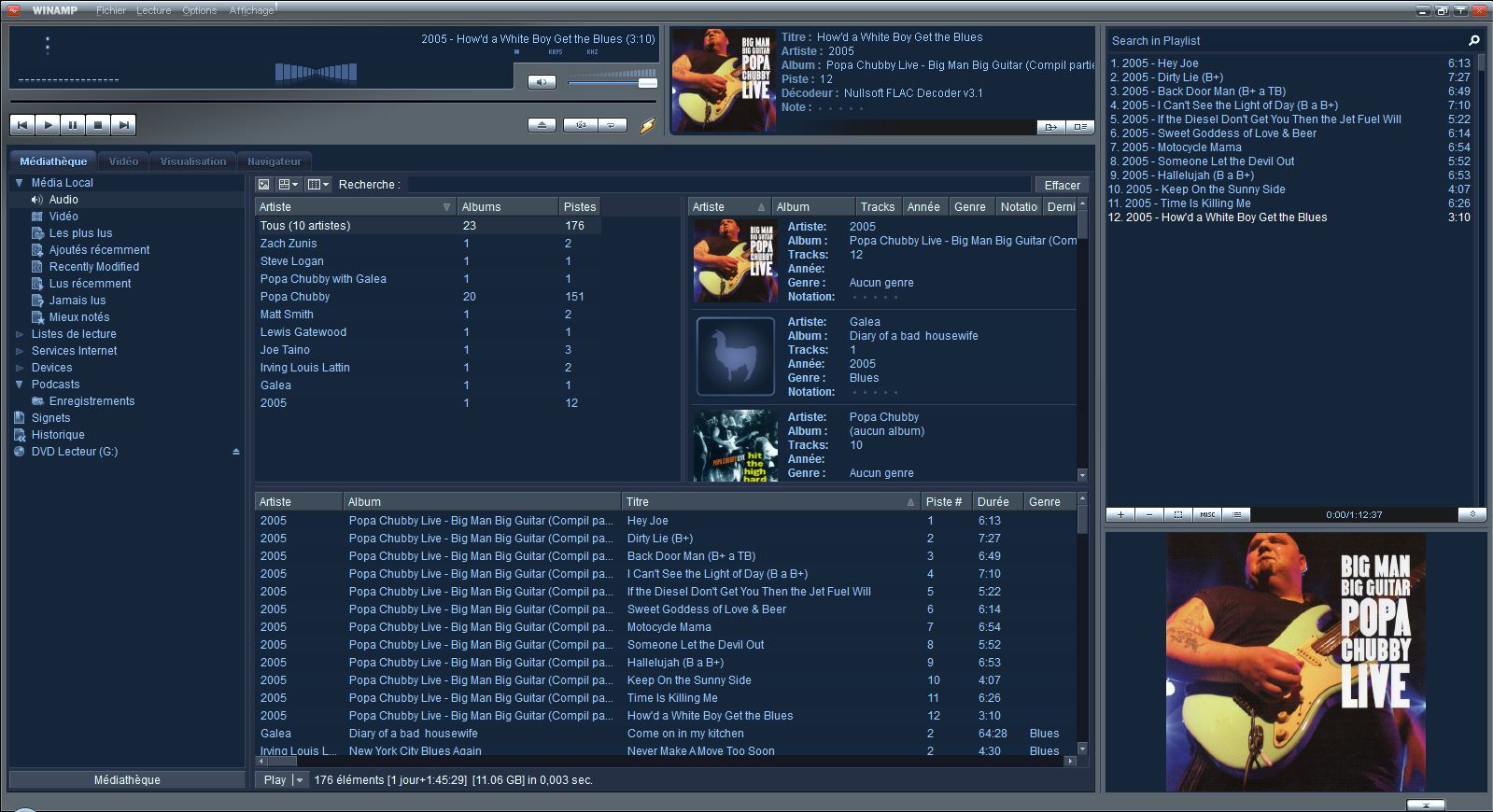Click the Enregistrements folder icon

click(37, 401)
